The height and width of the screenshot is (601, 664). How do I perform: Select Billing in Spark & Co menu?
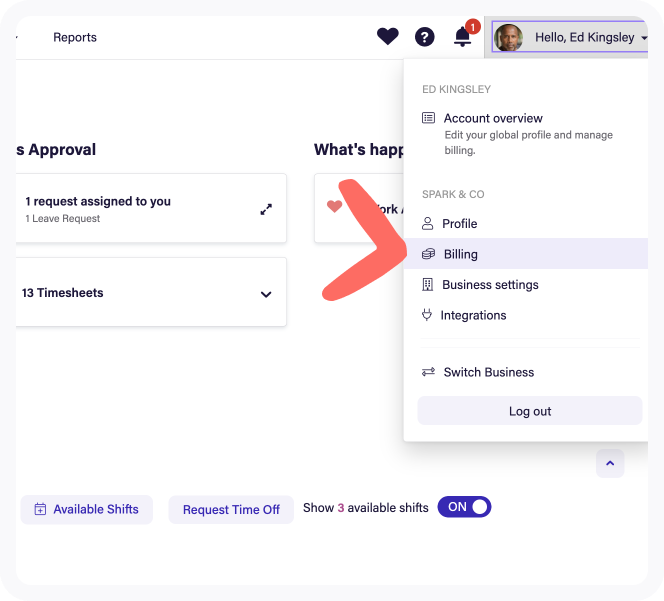click(525, 254)
